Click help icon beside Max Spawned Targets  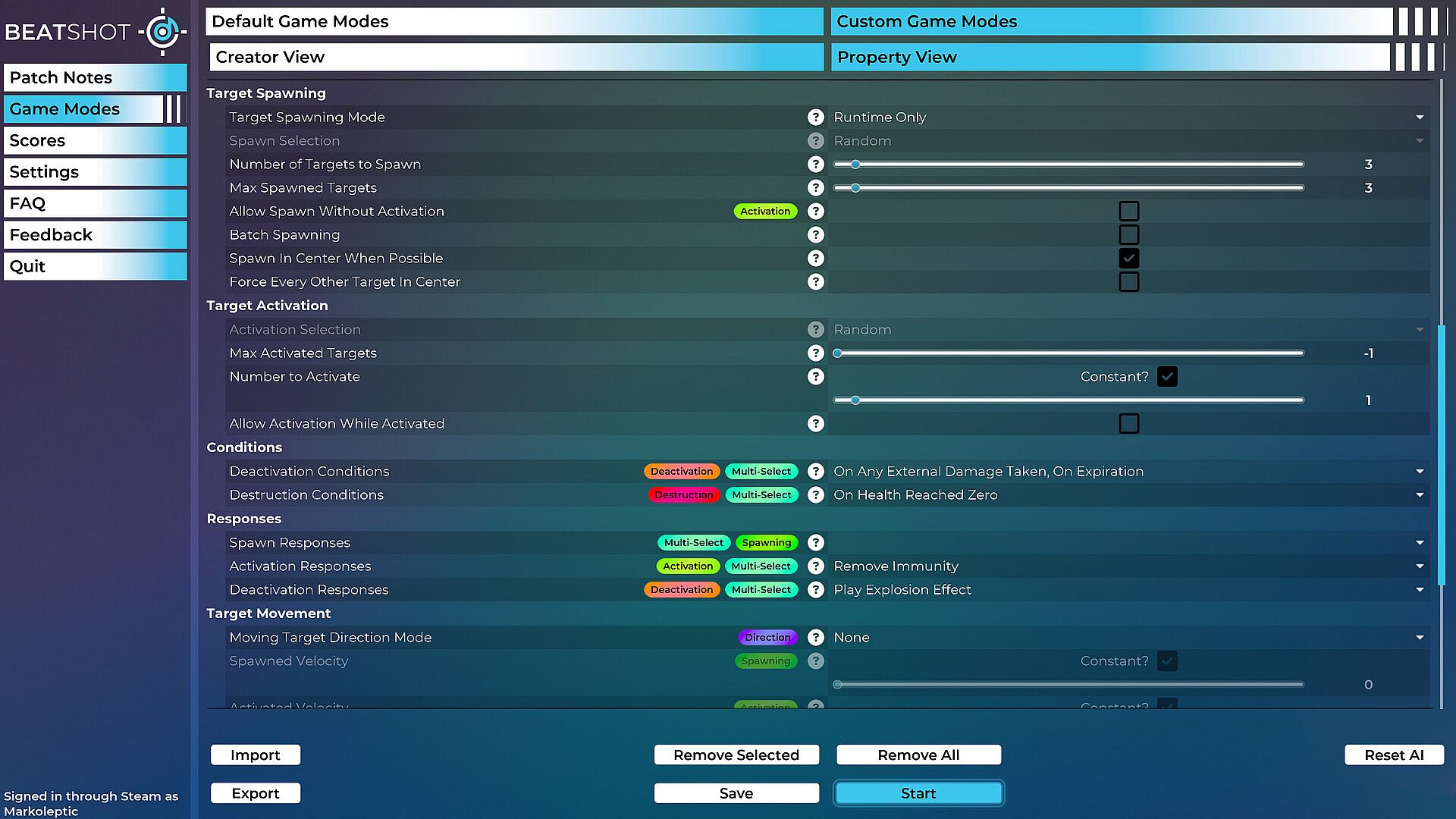coord(815,187)
